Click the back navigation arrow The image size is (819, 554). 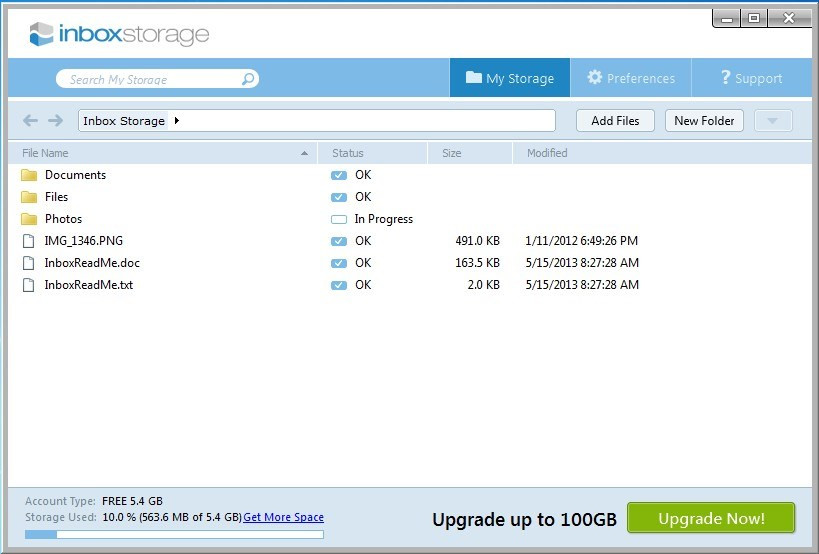point(30,121)
